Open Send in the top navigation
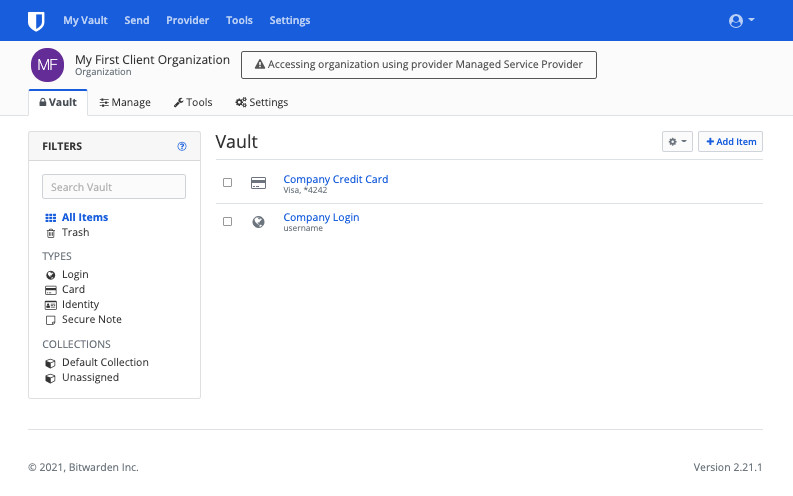Image resolution: width=793 pixels, height=496 pixels. [x=138, y=20]
